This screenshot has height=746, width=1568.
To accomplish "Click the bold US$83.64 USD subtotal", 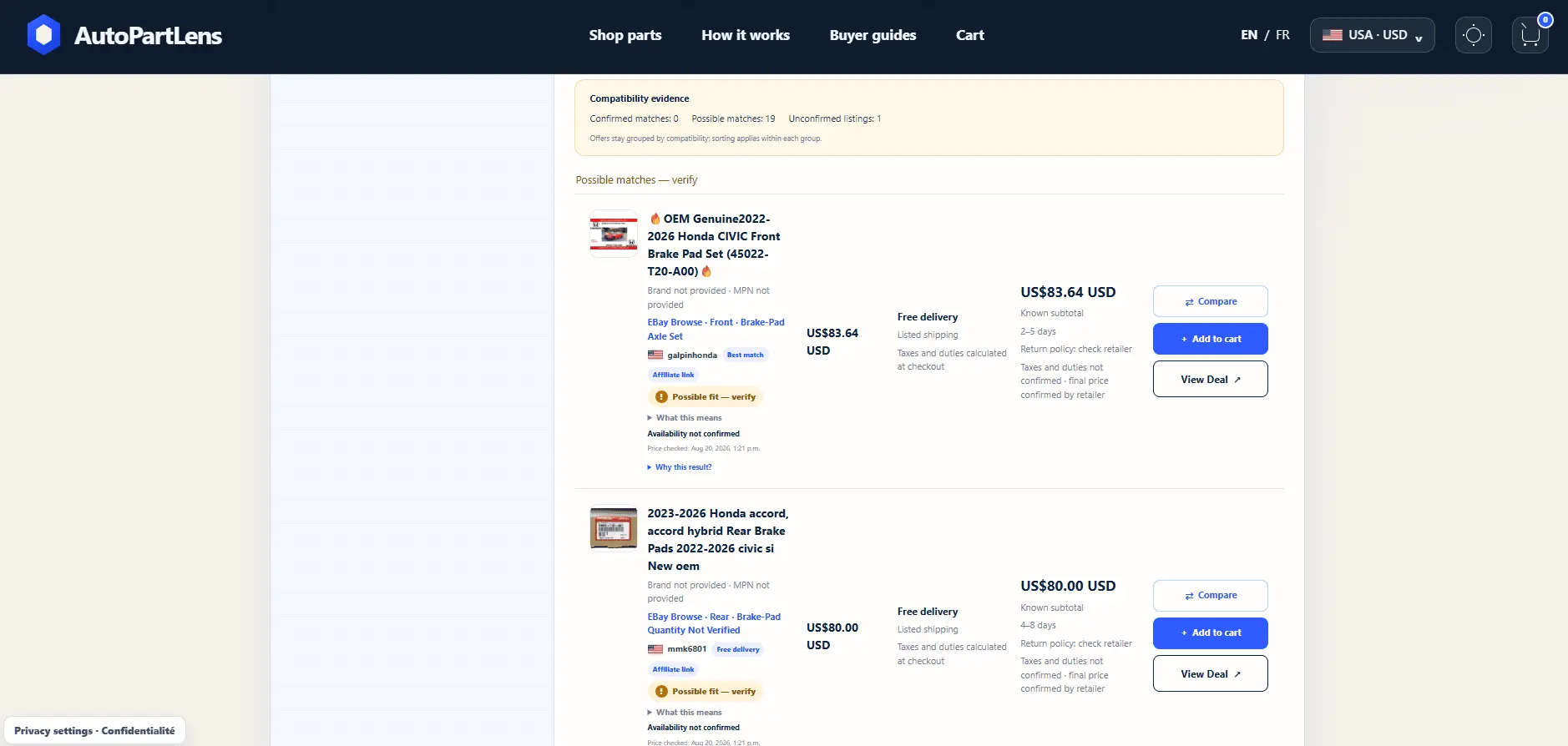I will (x=1068, y=292).
